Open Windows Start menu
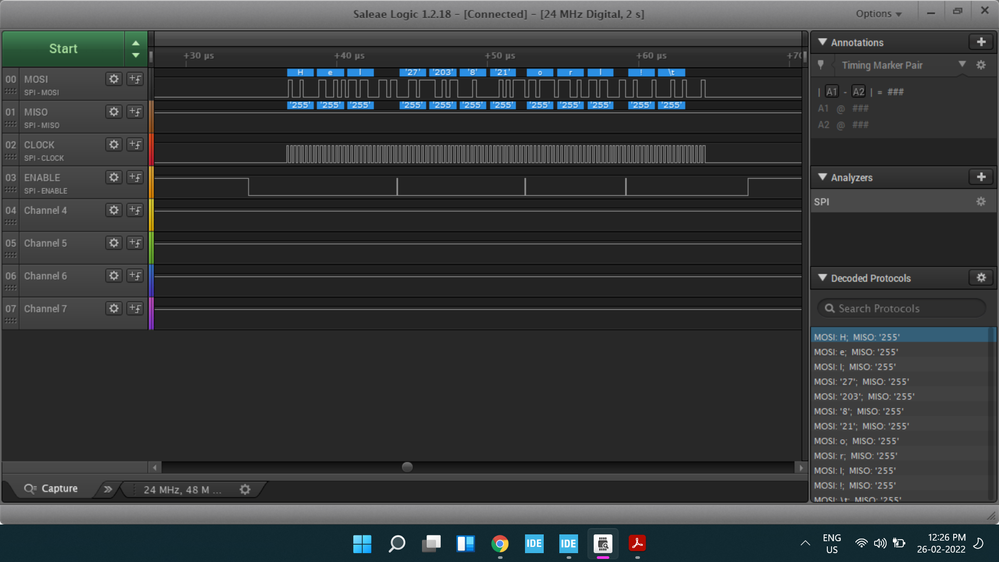Viewport: 999px width, 562px height. (362, 544)
